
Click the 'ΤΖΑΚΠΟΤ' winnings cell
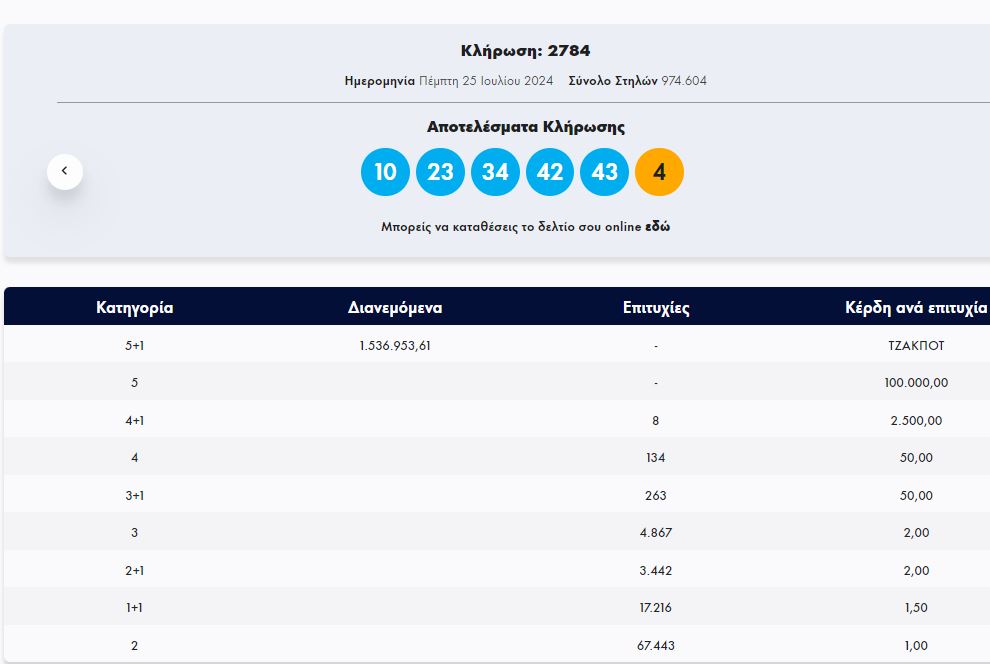[916, 346]
